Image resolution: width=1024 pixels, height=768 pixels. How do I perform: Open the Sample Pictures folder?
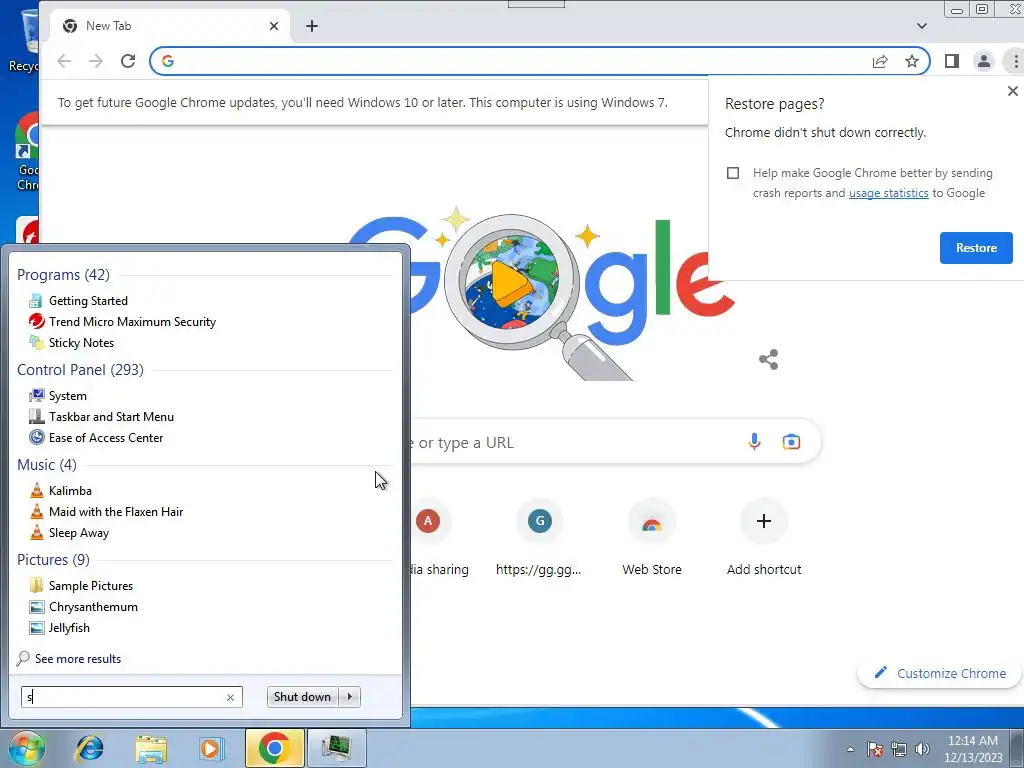click(80, 586)
